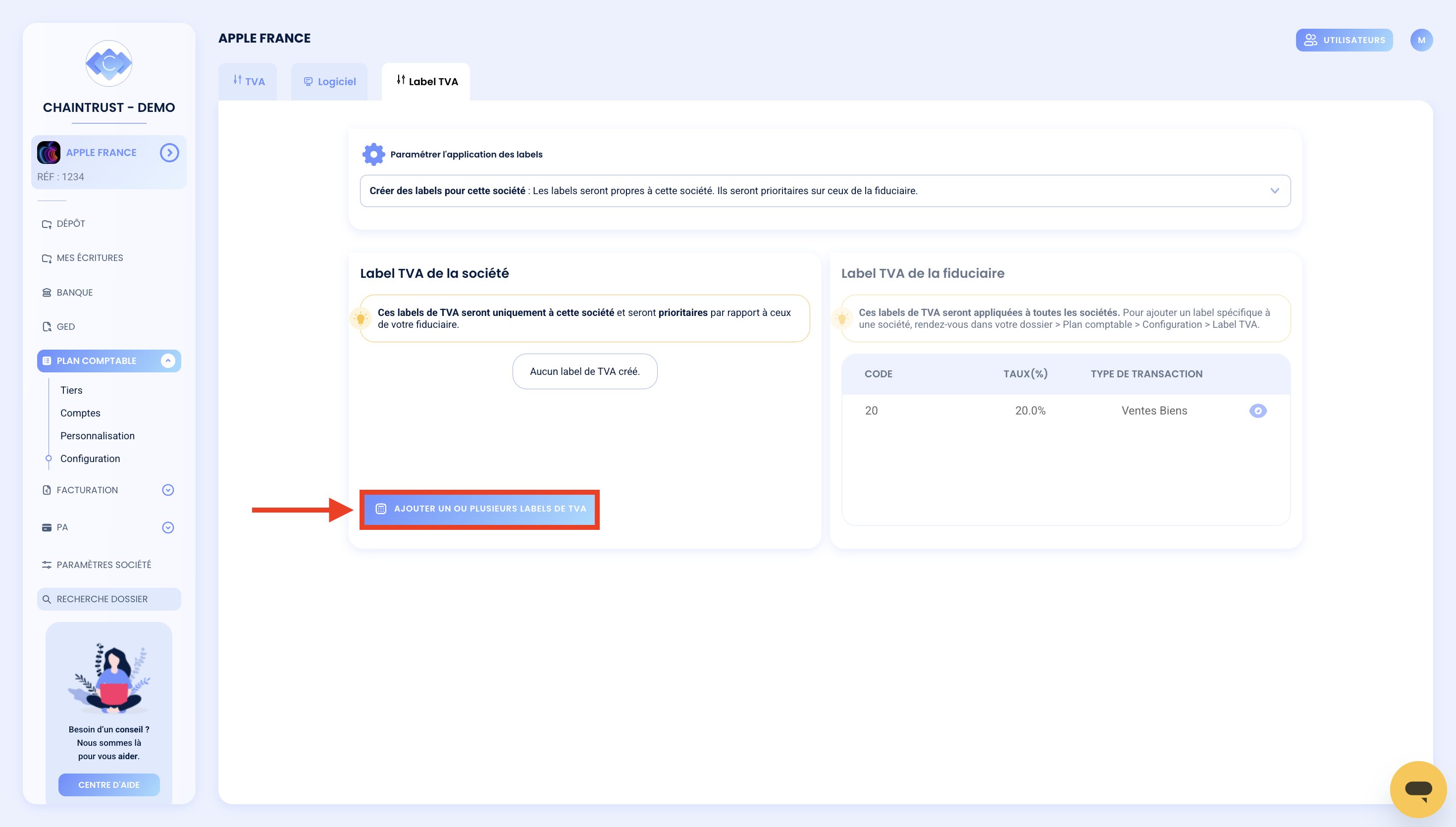Click the gear icon beside Paramétrer l'application des labels
Image resolution: width=1456 pixels, height=827 pixels.
click(373, 154)
